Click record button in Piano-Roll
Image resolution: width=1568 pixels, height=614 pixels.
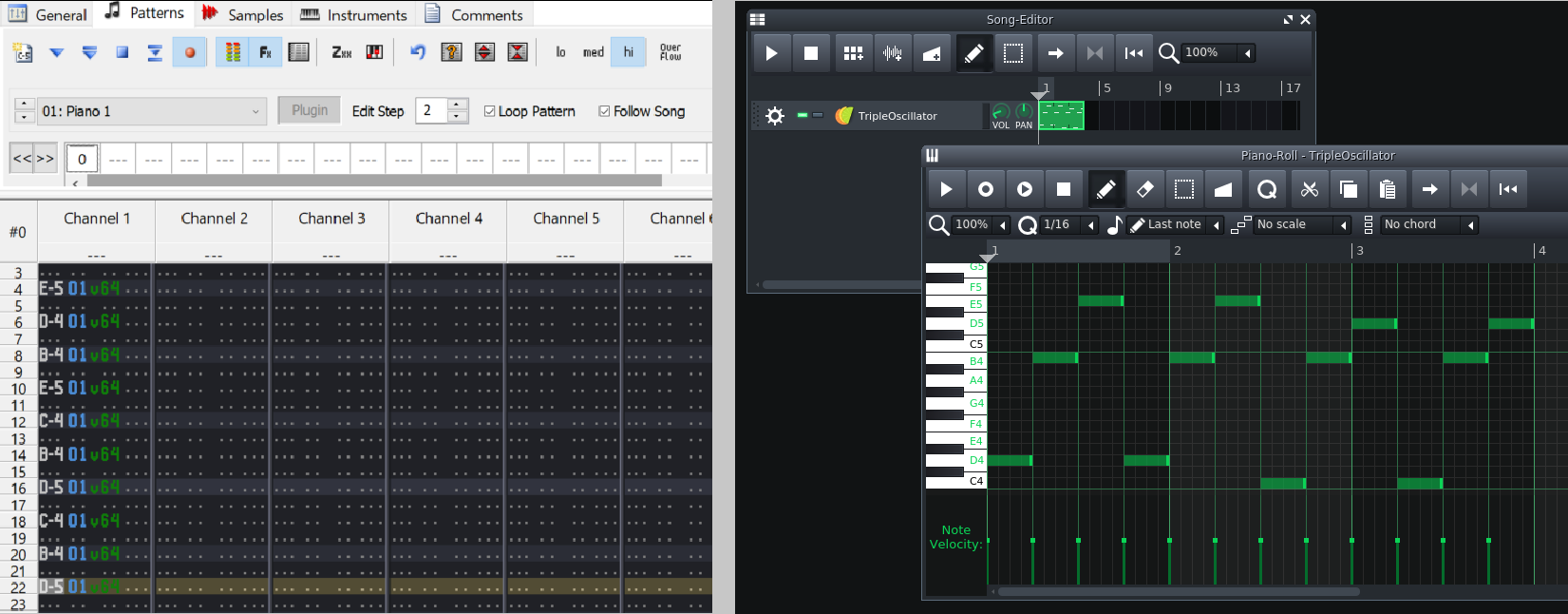[x=986, y=189]
